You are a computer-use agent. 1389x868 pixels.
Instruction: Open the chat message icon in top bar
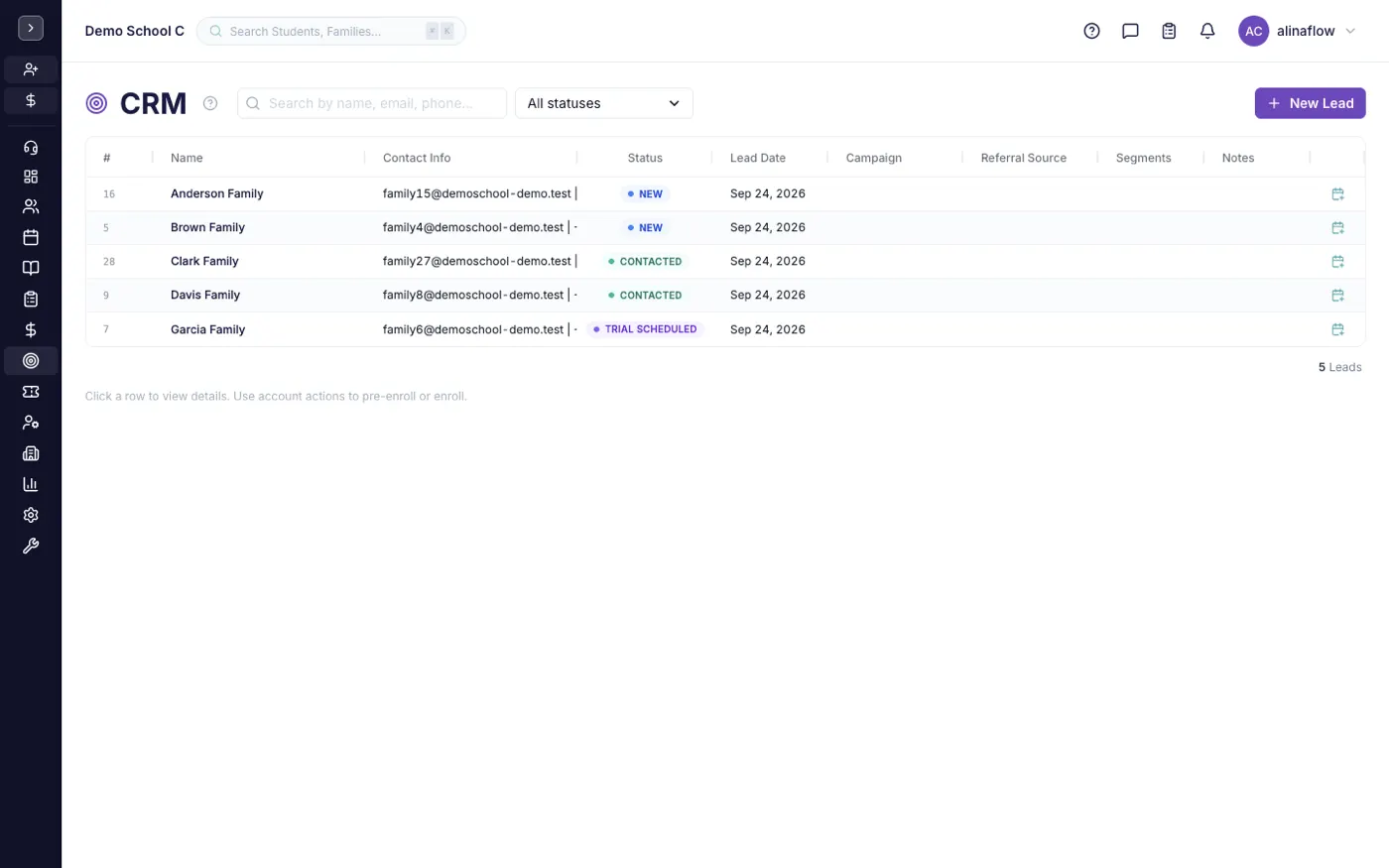tap(1130, 31)
